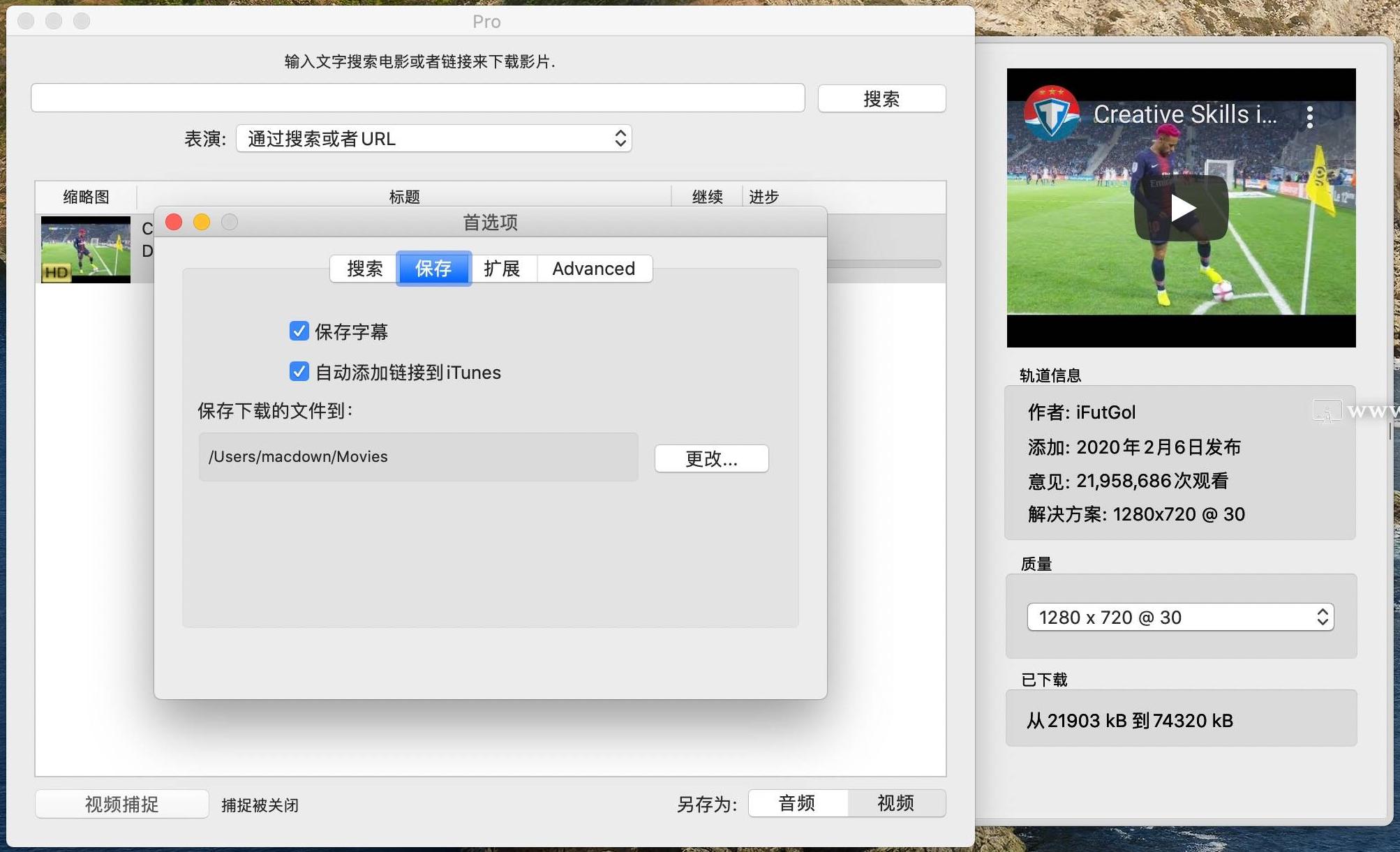Select 音频 in the save-as toggle
Viewport: 1400px width, 852px height.
tap(798, 803)
